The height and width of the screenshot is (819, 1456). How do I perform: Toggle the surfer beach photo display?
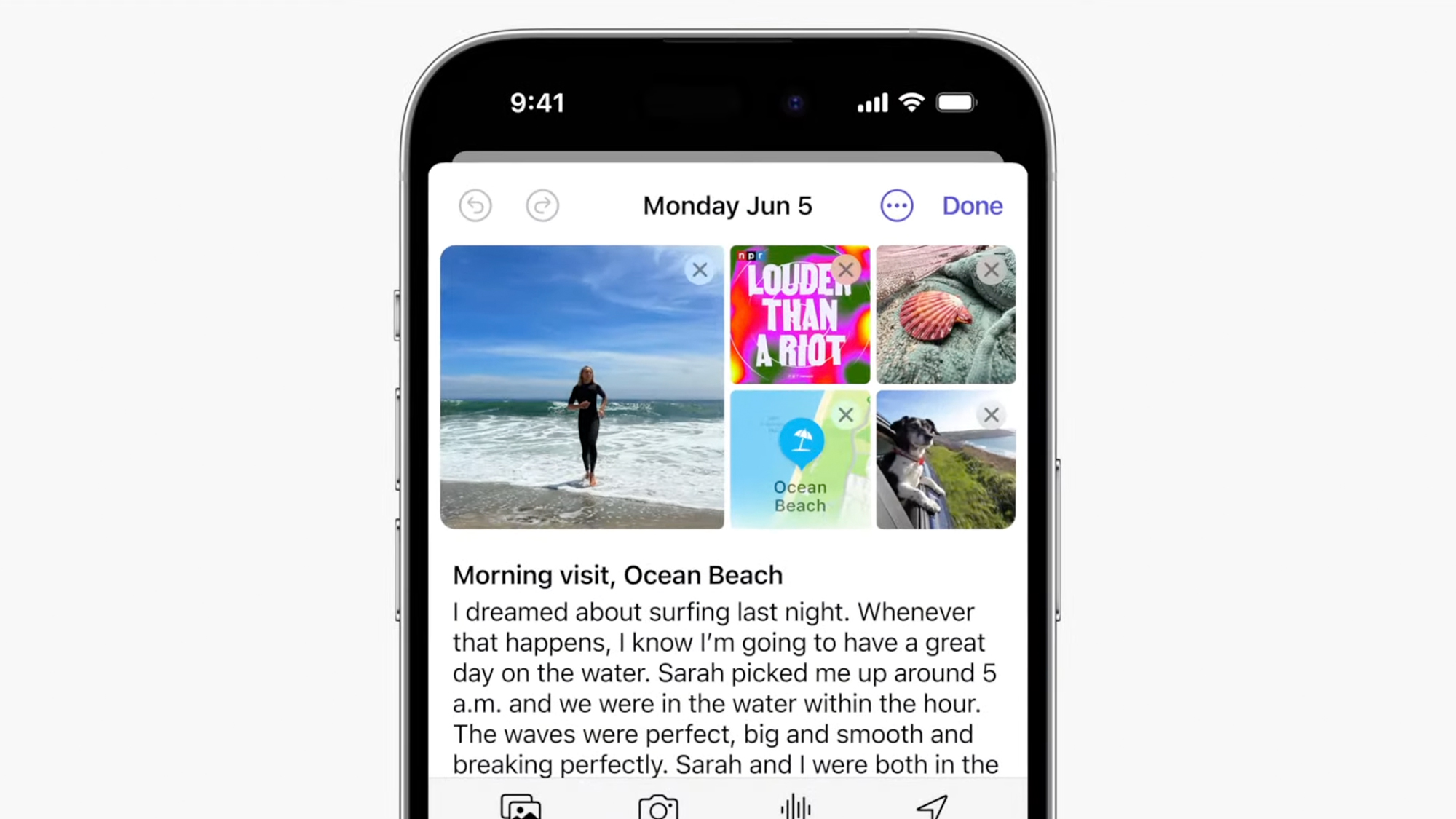click(x=699, y=269)
